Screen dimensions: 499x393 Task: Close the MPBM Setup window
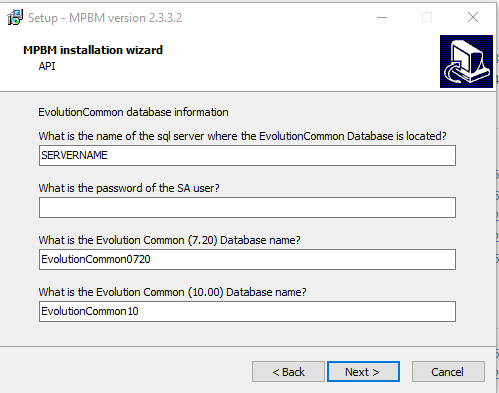click(x=473, y=17)
